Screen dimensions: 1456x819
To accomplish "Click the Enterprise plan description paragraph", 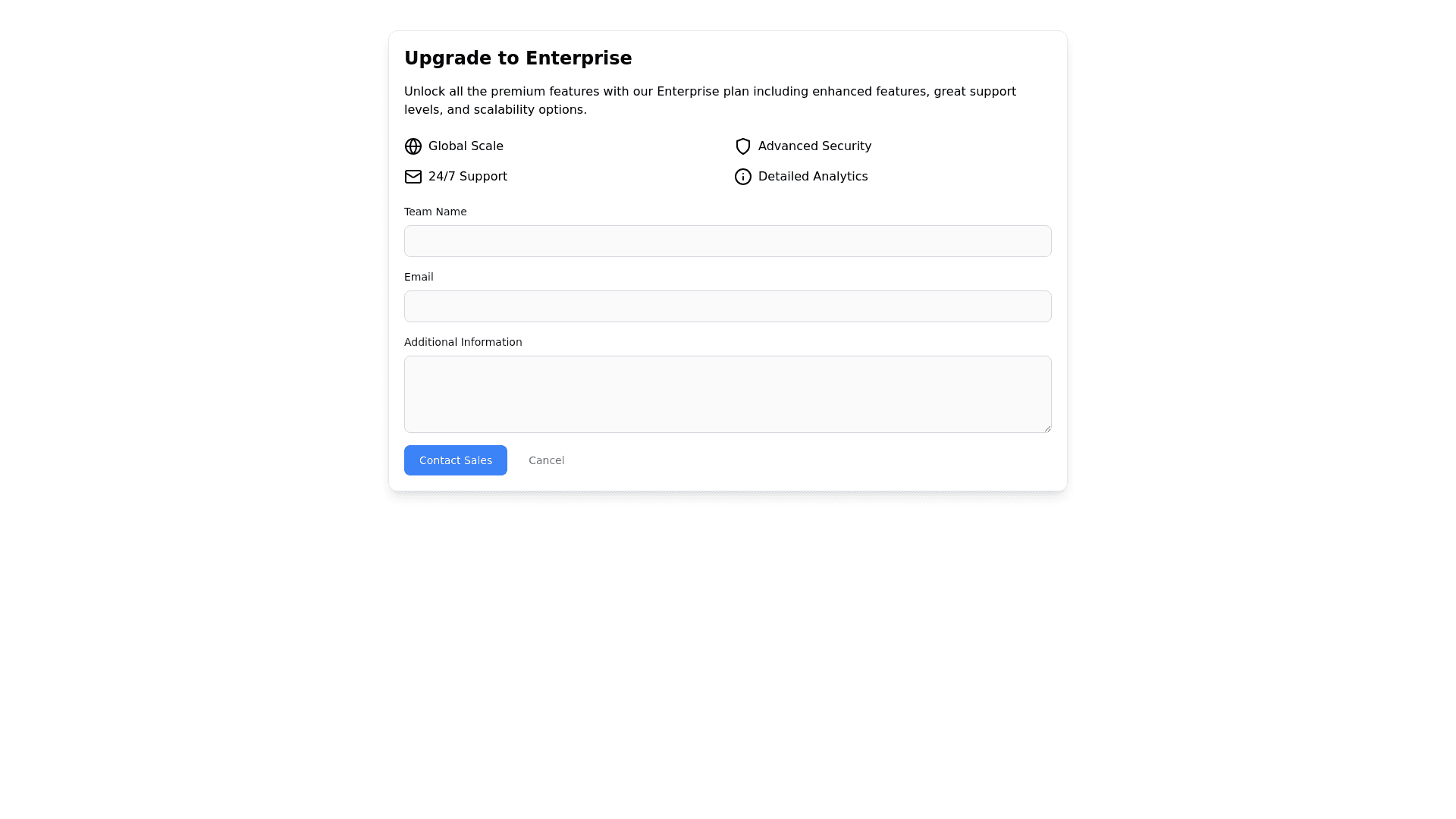I will [x=710, y=100].
